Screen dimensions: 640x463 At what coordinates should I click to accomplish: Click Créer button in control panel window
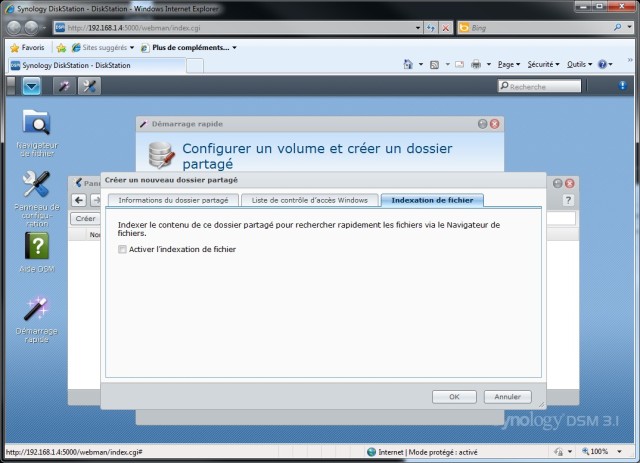85,218
